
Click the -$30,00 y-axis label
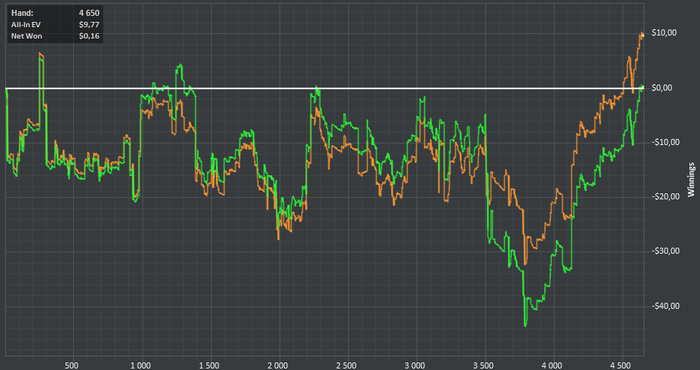[x=665, y=251]
